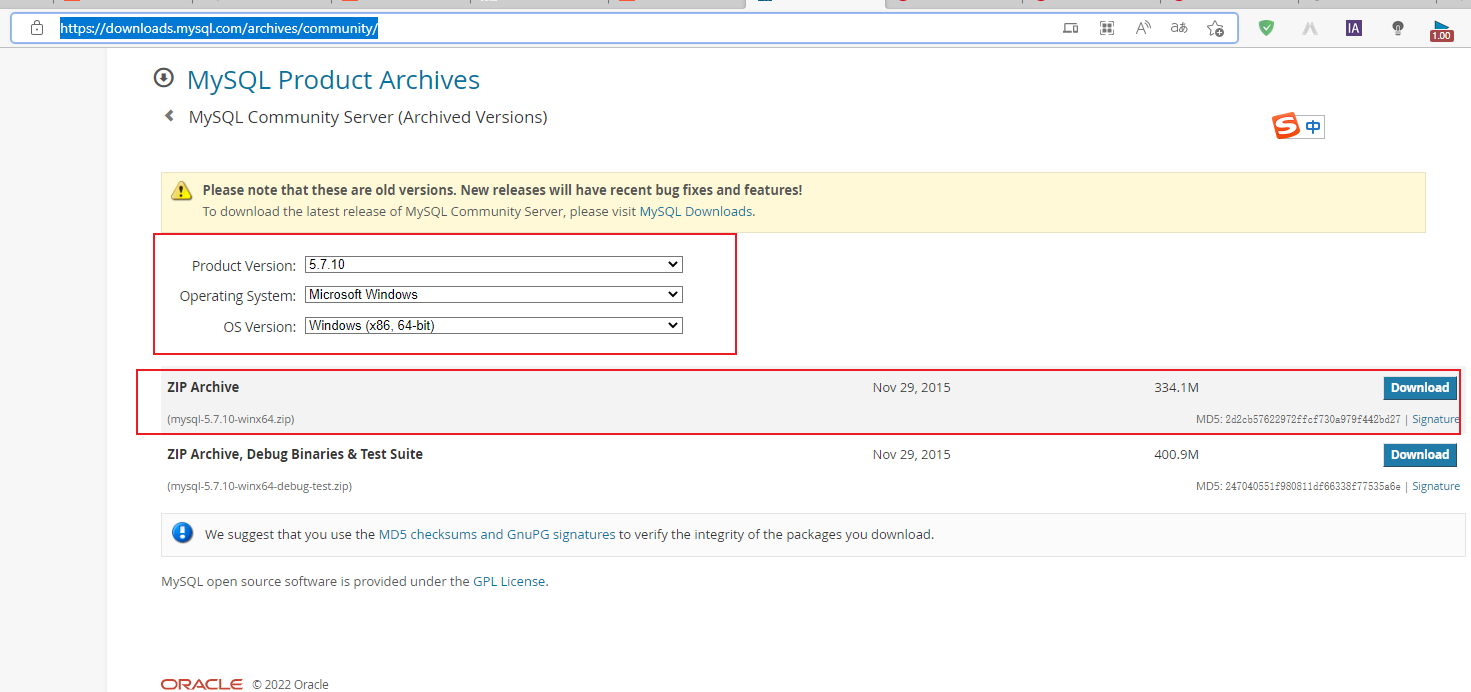Expand the OS Version dropdown
The image size is (1471, 692).
494,325
